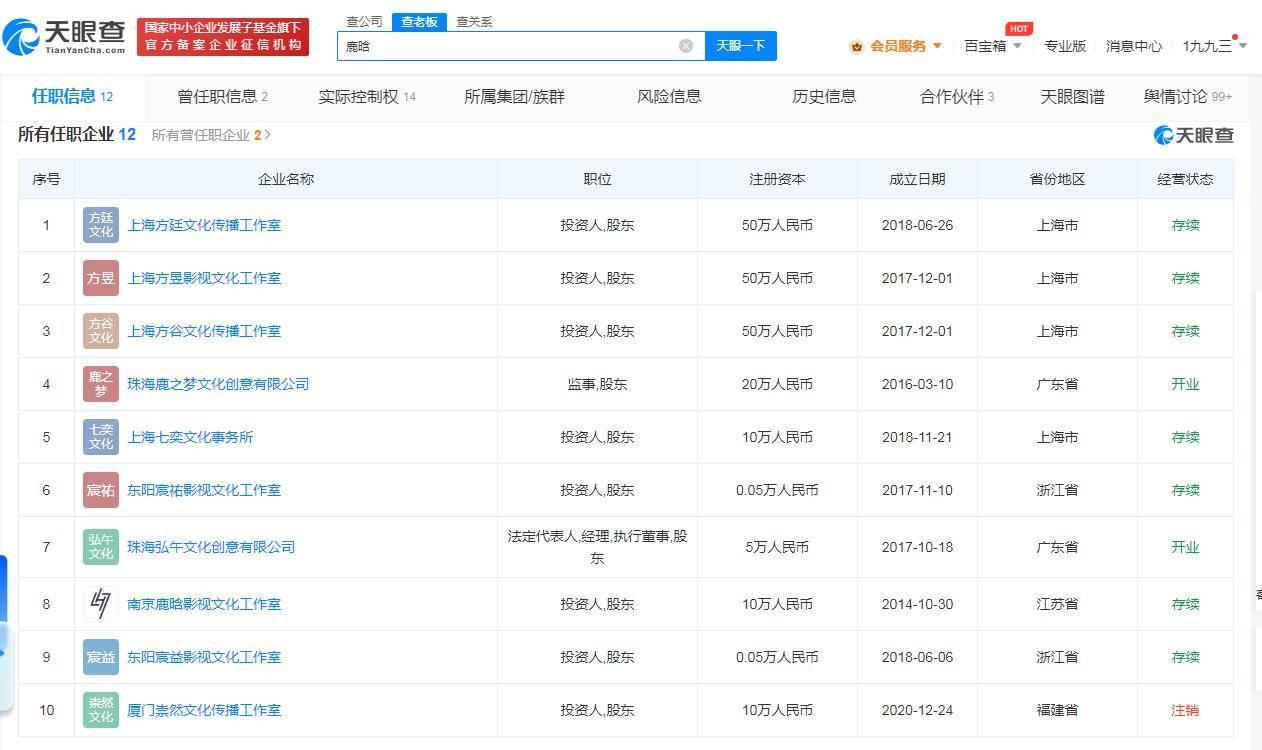Open the 合作伙伴 tab
Image resolution: width=1262 pixels, height=750 pixels.
[x=957, y=97]
